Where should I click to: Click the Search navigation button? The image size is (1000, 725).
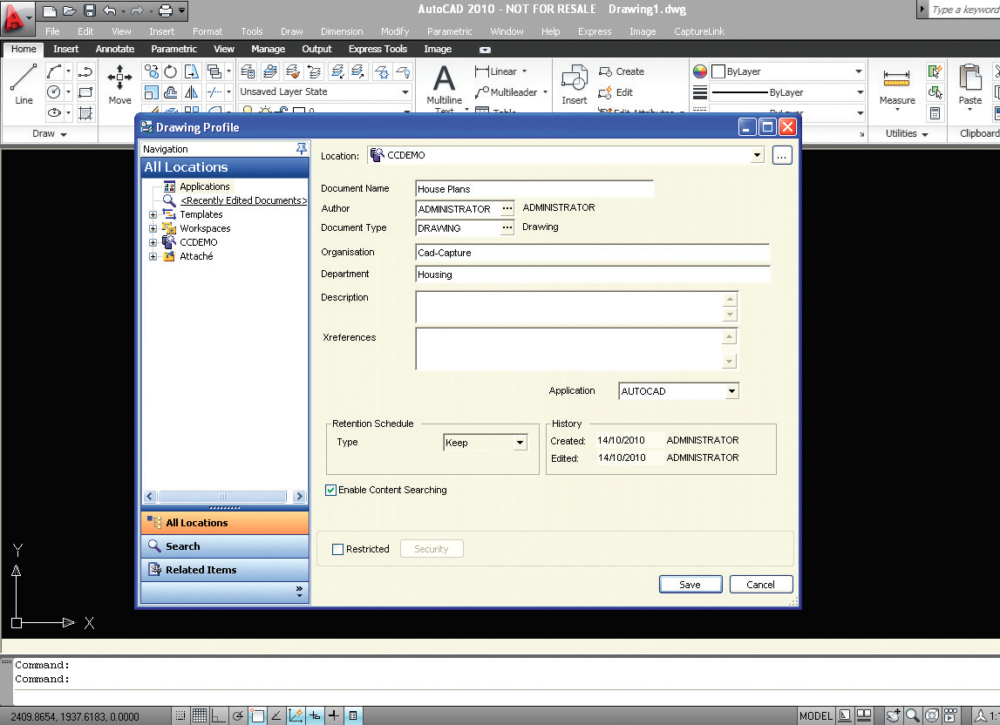point(224,546)
